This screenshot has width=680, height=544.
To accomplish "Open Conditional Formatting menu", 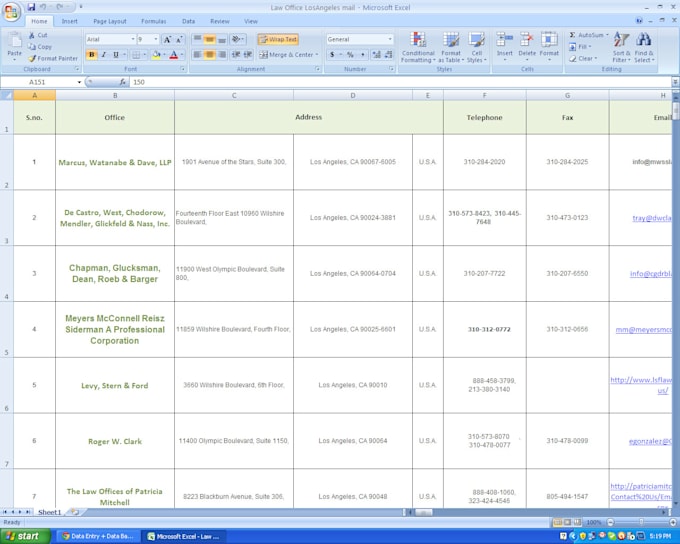I will pos(418,47).
